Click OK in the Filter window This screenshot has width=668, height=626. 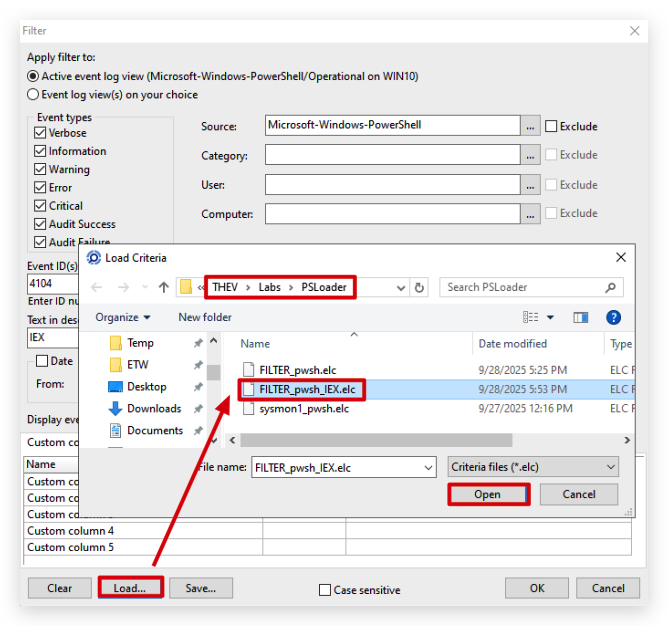point(537,588)
